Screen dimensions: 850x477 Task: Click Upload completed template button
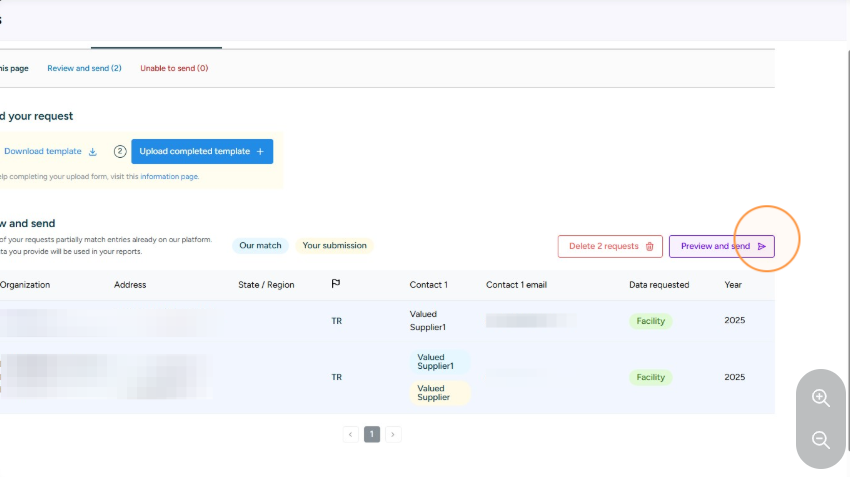202,151
